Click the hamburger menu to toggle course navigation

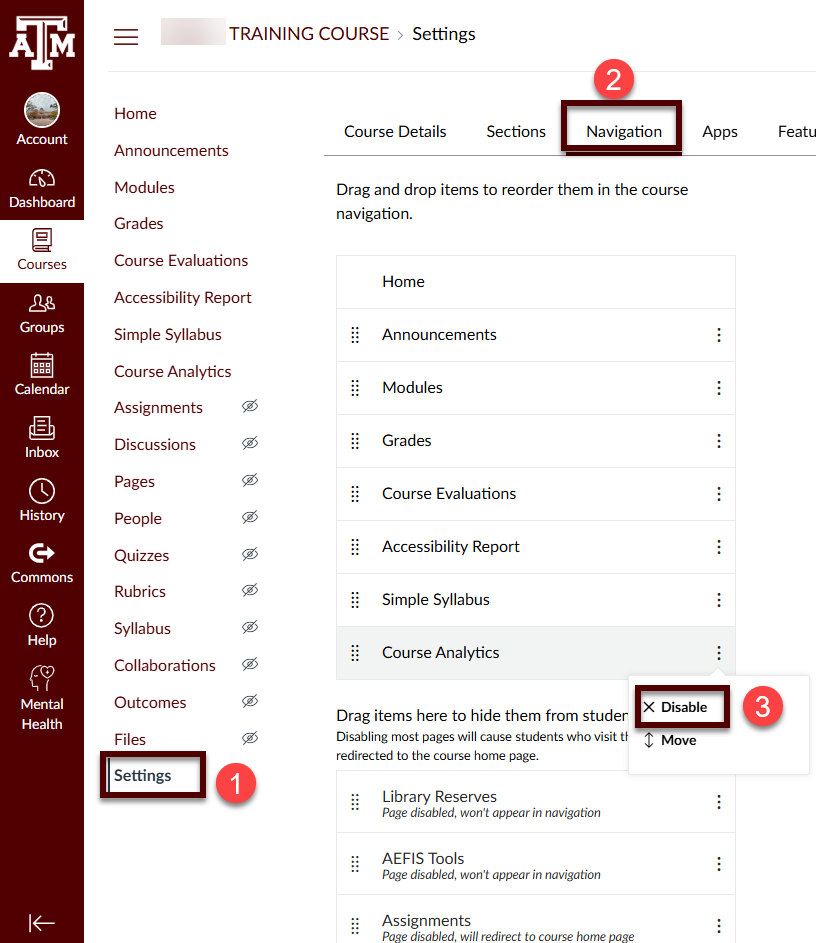tap(126, 37)
